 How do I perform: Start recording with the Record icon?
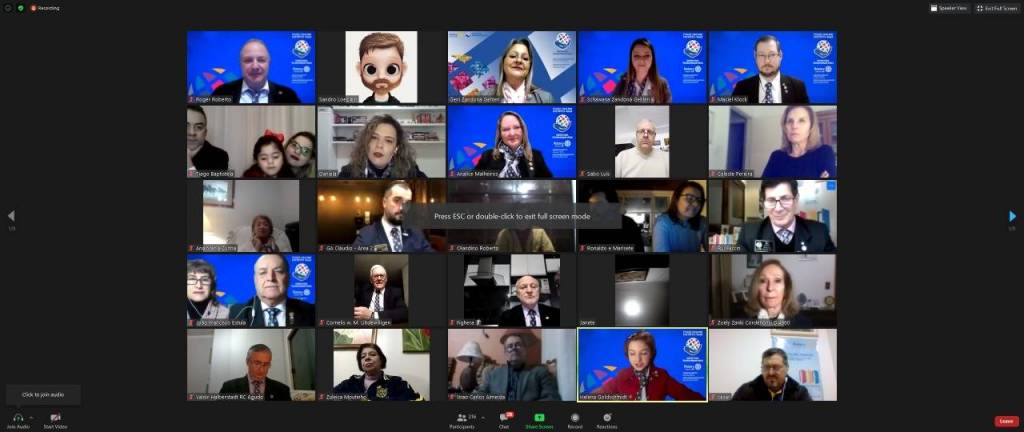[575, 416]
